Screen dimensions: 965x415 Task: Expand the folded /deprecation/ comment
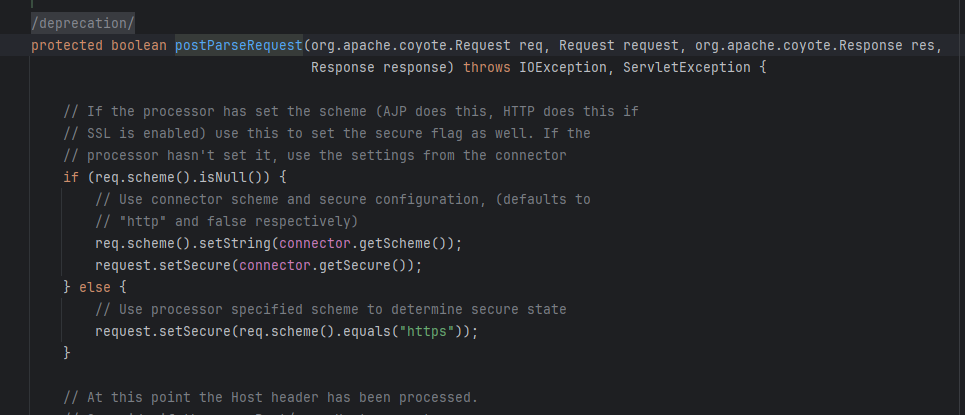pyautogui.click(x=82, y=23)
